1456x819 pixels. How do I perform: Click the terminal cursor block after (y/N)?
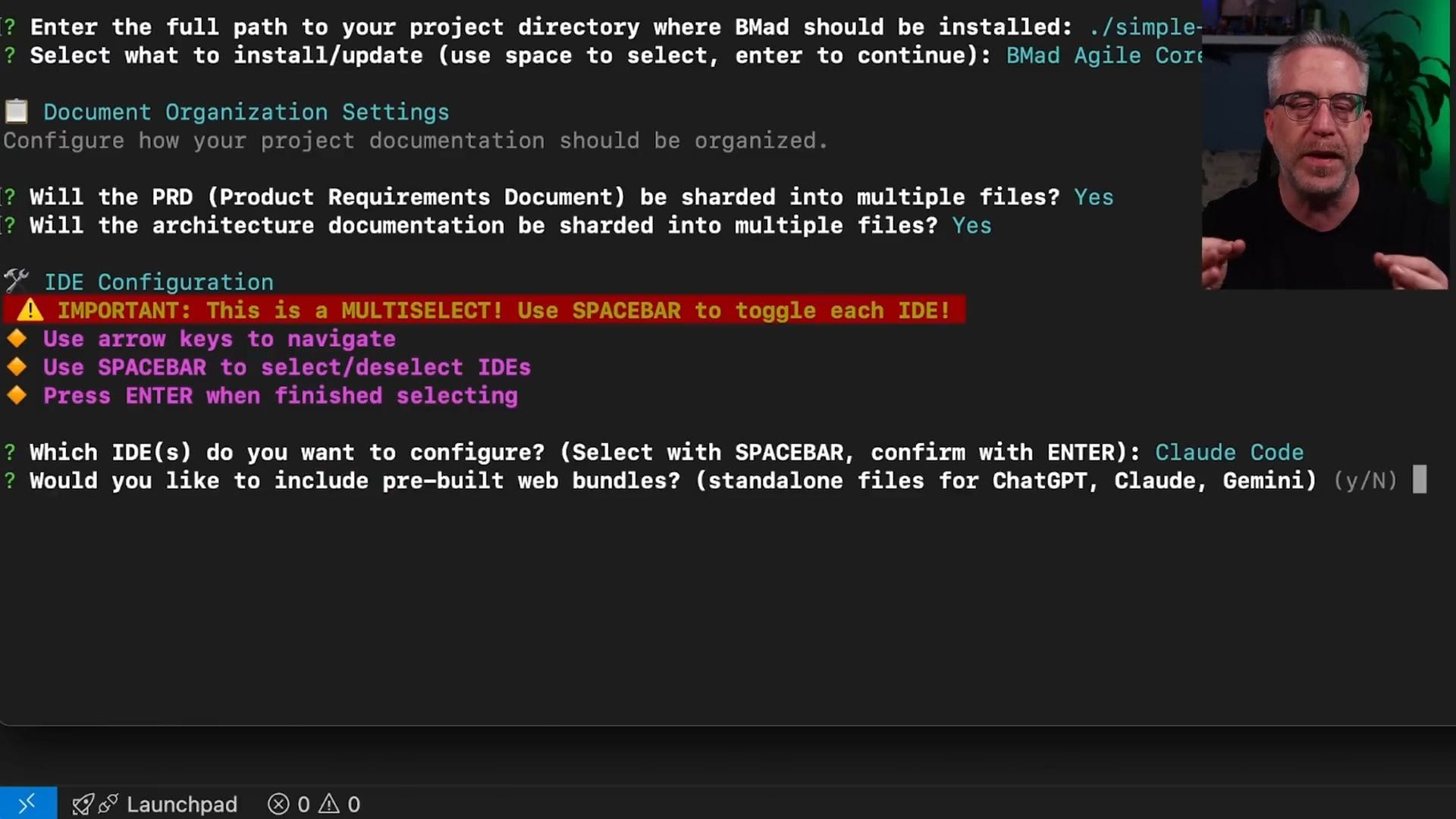coord(1420,480)
